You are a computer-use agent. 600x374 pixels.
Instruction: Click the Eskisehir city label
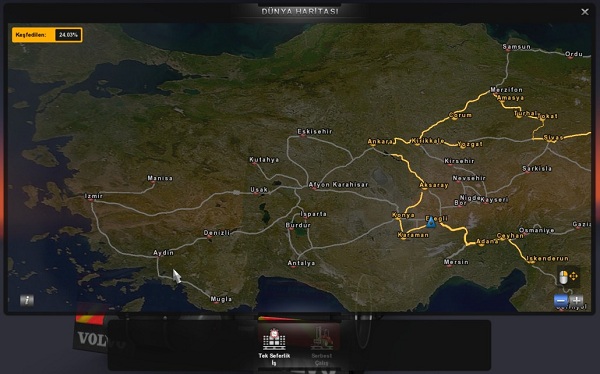(x=315, y=131)
